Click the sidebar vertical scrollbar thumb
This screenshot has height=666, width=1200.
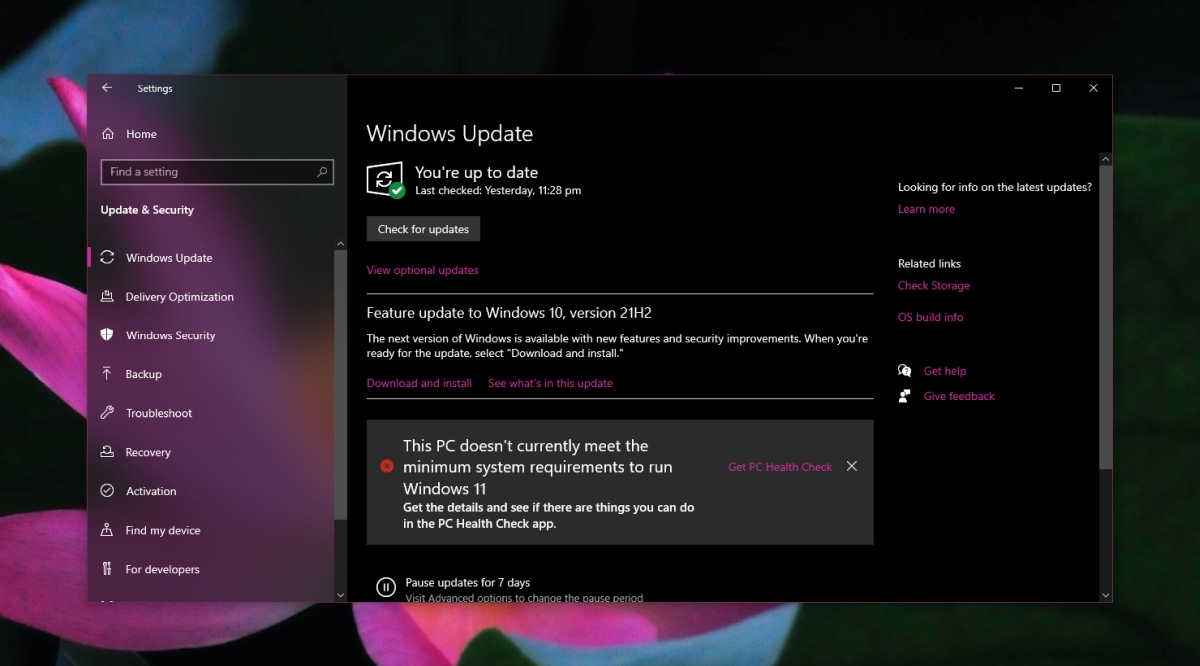[340, 384]
